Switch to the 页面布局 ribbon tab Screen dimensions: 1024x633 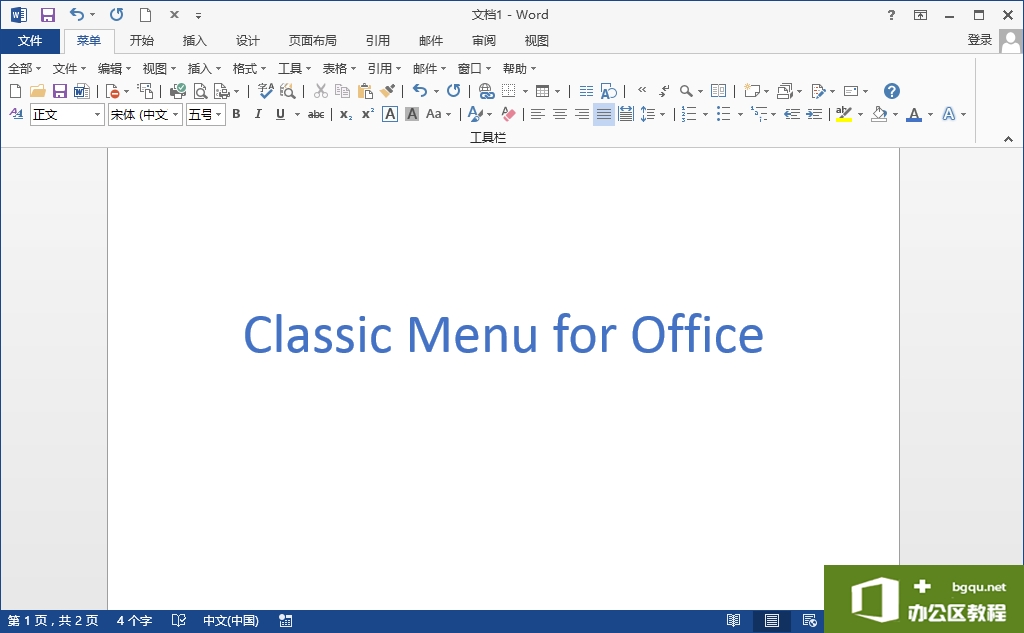(x=313, y=41)
